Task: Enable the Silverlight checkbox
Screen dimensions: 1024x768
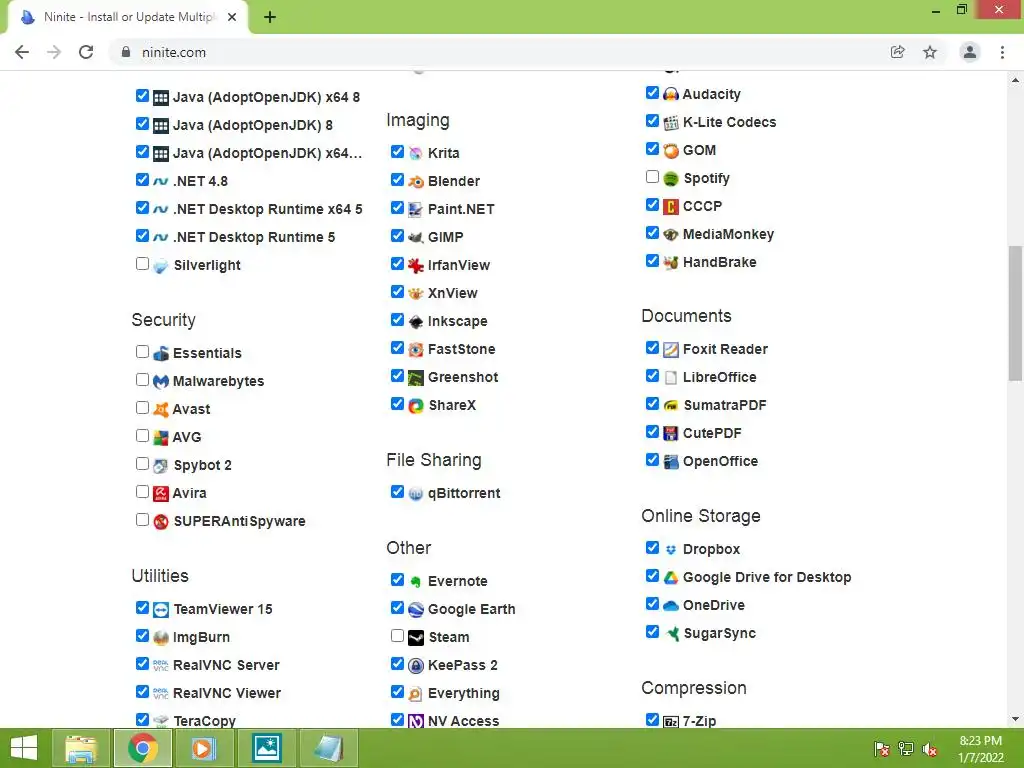Action: [142, 264]
